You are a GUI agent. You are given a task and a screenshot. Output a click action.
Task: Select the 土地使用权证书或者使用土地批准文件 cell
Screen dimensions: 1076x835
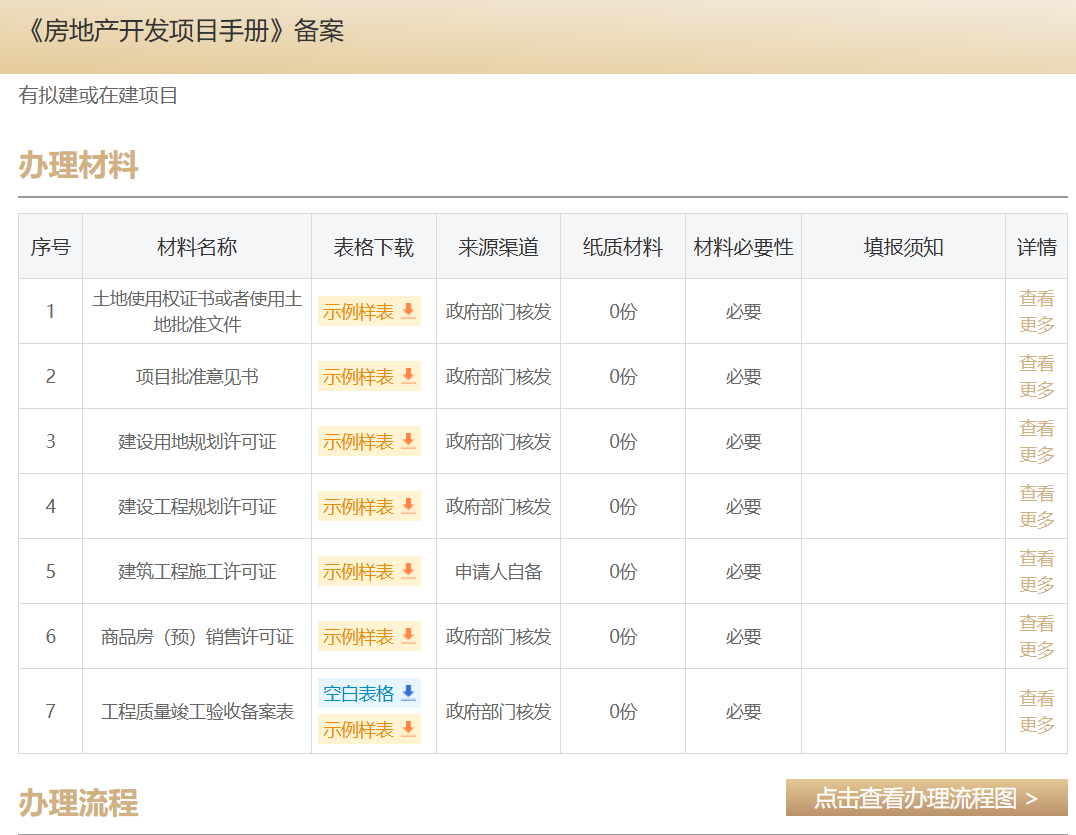coord(197,311)
